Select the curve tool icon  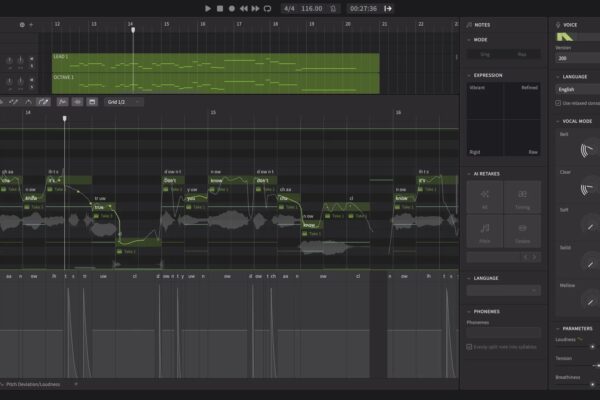[x=28, y=102]
